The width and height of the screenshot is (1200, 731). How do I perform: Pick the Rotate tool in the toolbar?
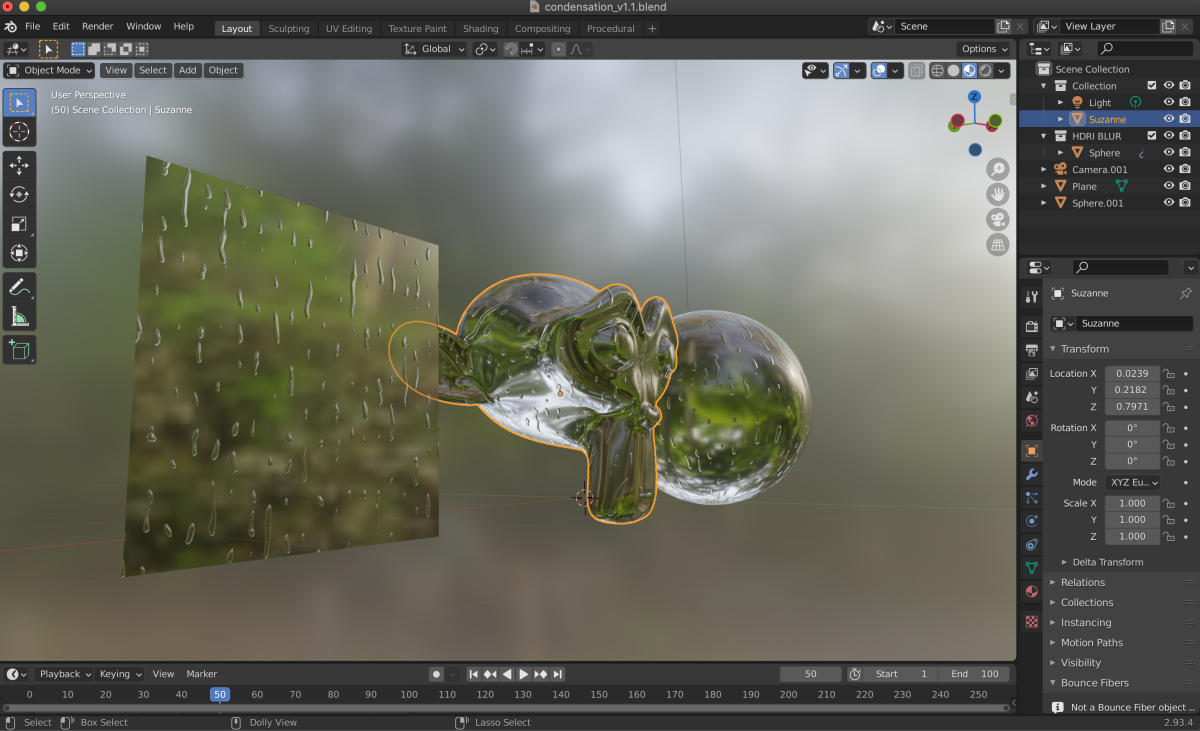19,194
